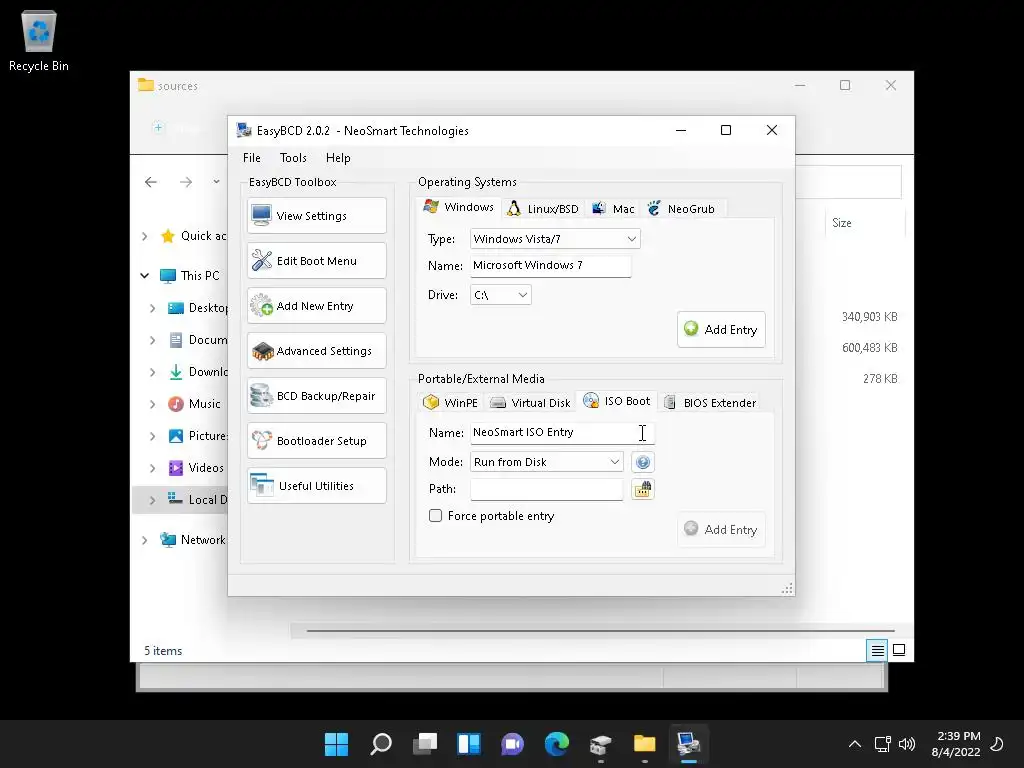Image resolution: width=1024 pixels, height=768 pixels.
Task: Click horizontal scrollbar in sources window
Action: point(600,631)
